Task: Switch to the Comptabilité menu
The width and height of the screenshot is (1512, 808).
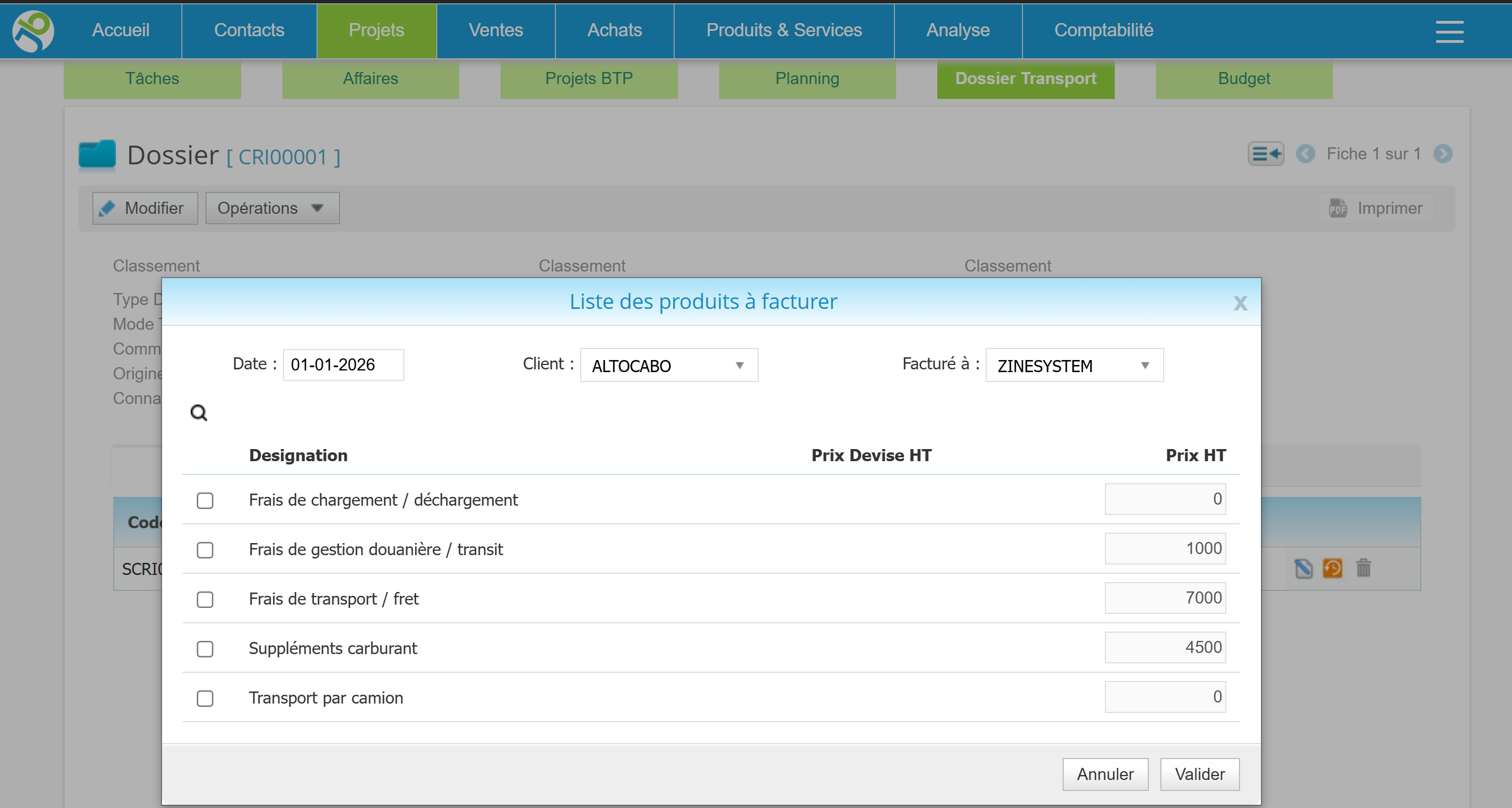Action: coord(1103,30)
